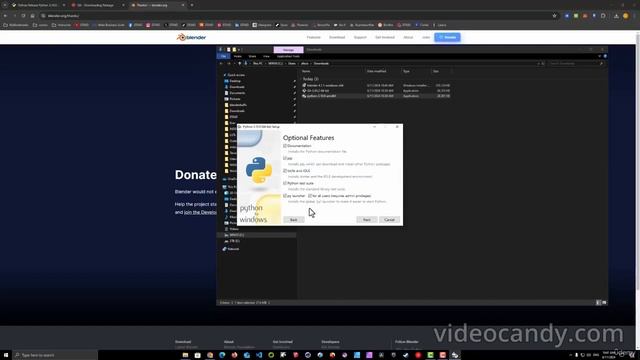
Task: Click the Chrome address bar
Action: click(298, 16)
